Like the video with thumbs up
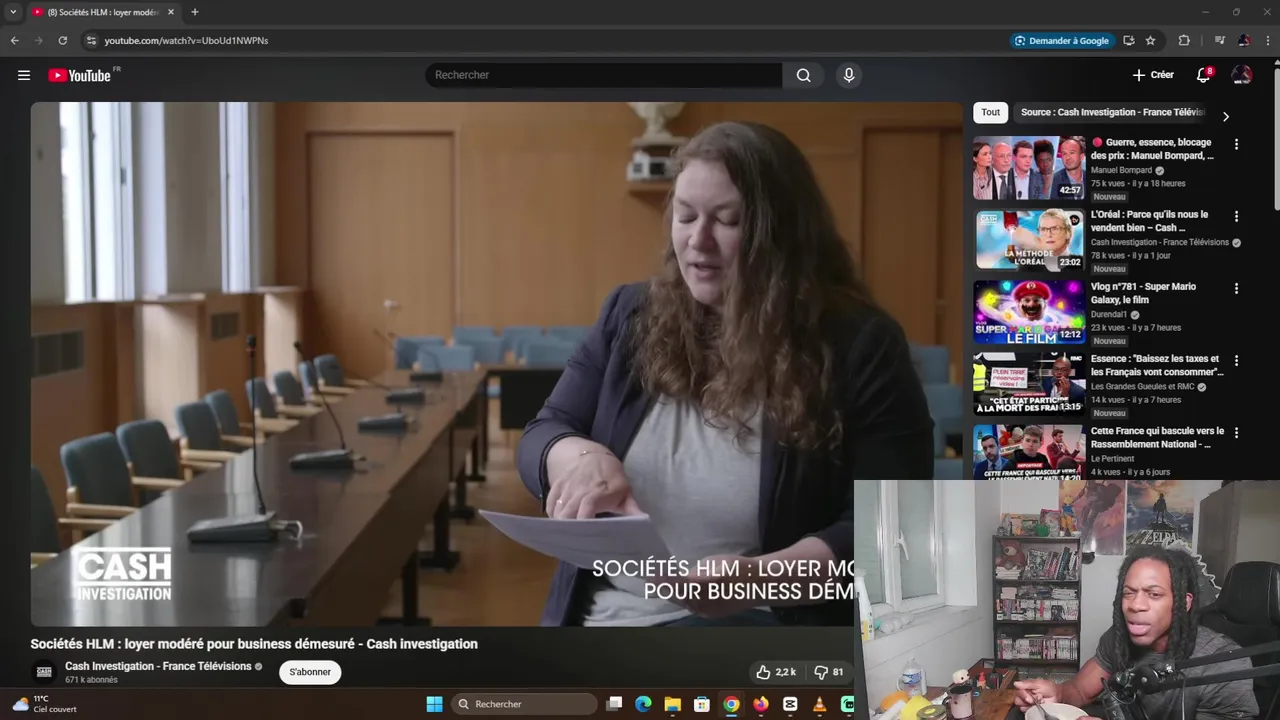The height and width of the screenshot is (720, 1280). pyautogui.click(x=776, y=672)
